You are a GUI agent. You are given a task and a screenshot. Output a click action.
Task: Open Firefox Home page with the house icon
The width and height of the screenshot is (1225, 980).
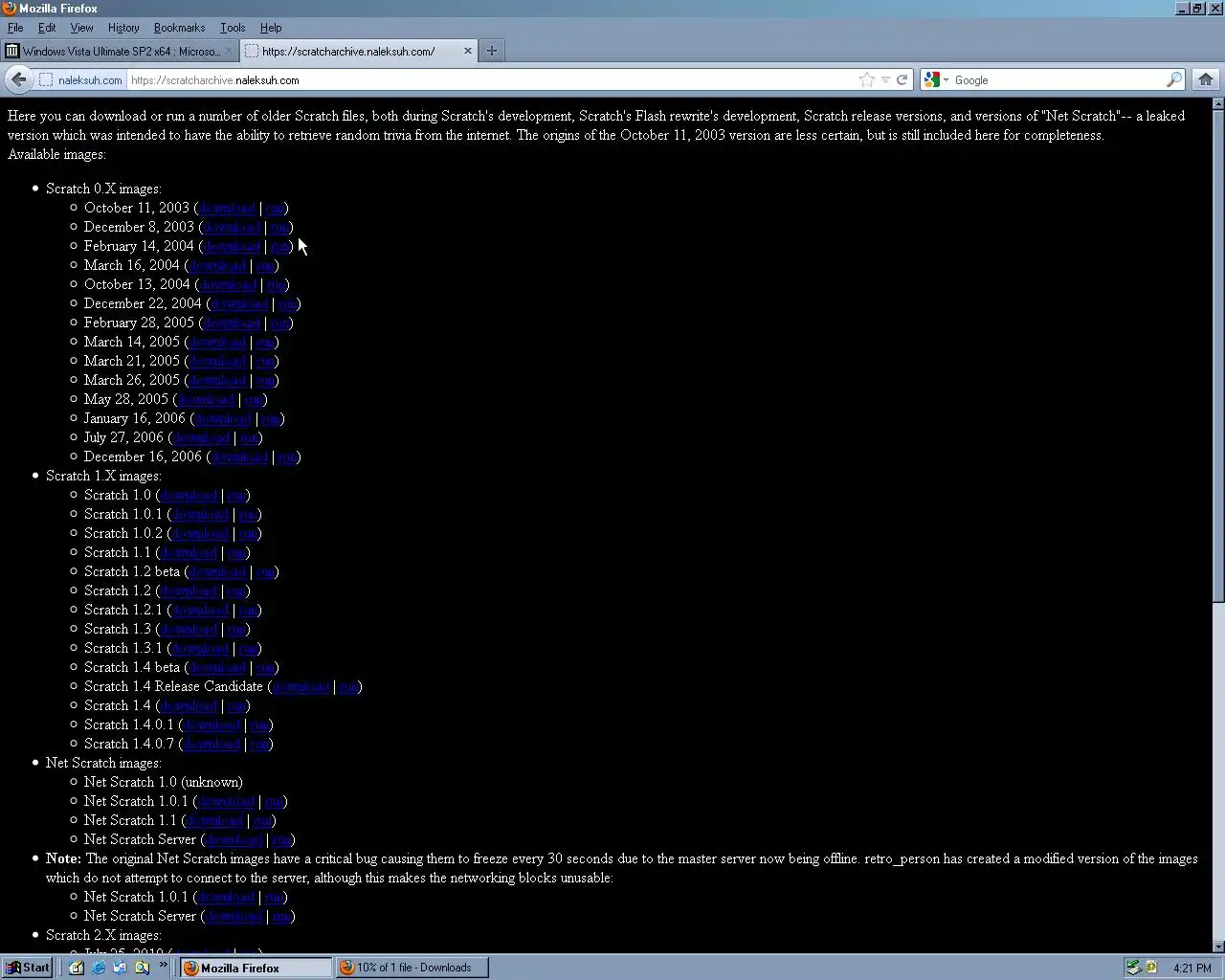(x=1206, y=79)
